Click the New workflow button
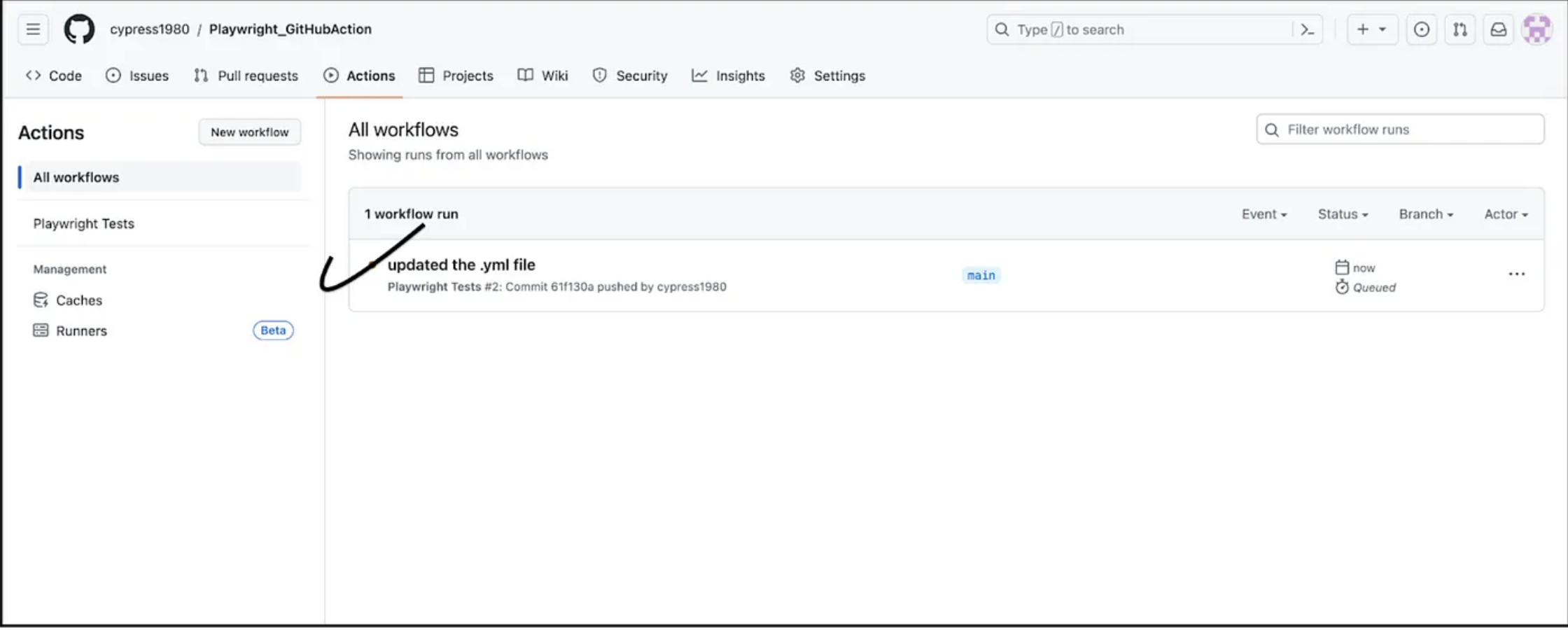This screenshot has width=1568, height=630. click(x=250, y=132)
